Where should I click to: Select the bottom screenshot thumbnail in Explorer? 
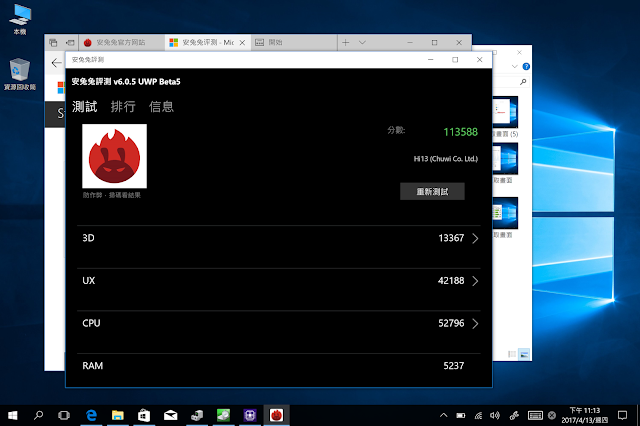[x=505, y=213]
